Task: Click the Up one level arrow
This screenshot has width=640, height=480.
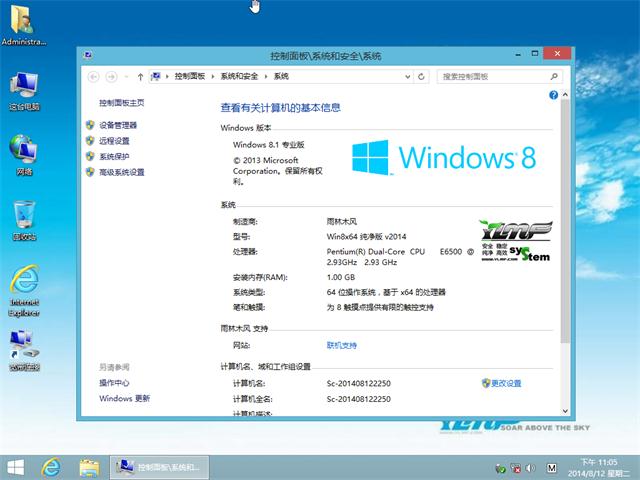Action: click(140, 76)
